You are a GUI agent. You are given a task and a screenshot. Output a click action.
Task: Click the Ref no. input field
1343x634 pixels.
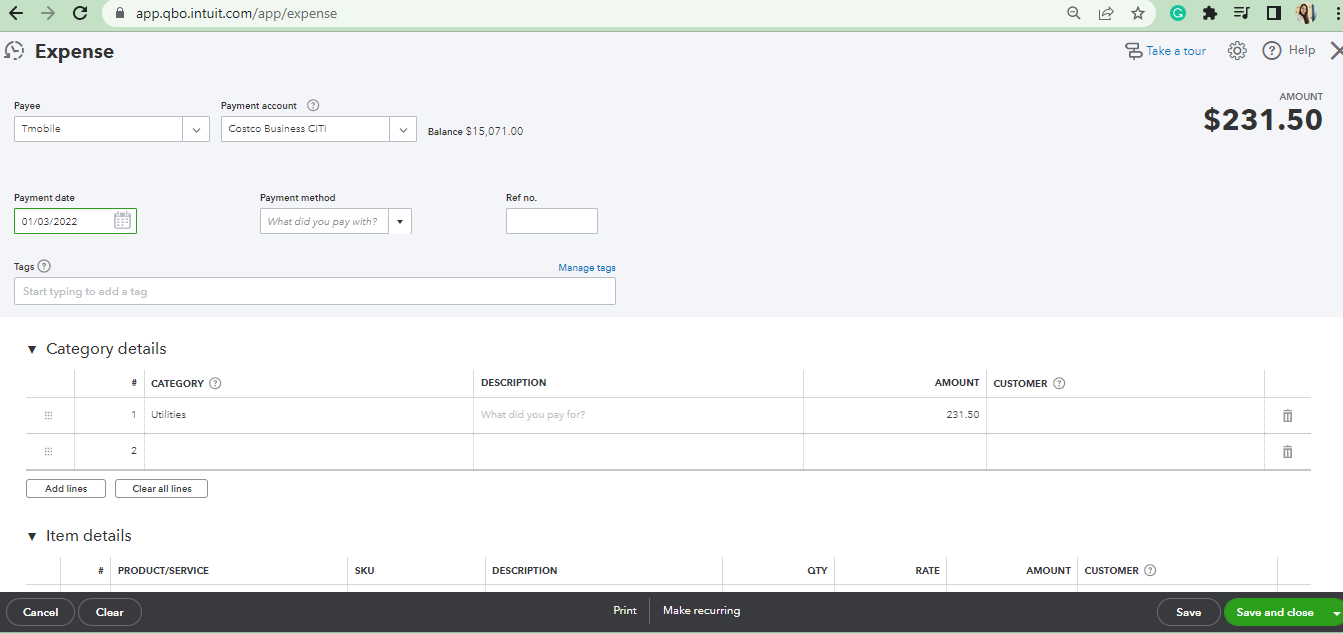coord(552,221)
